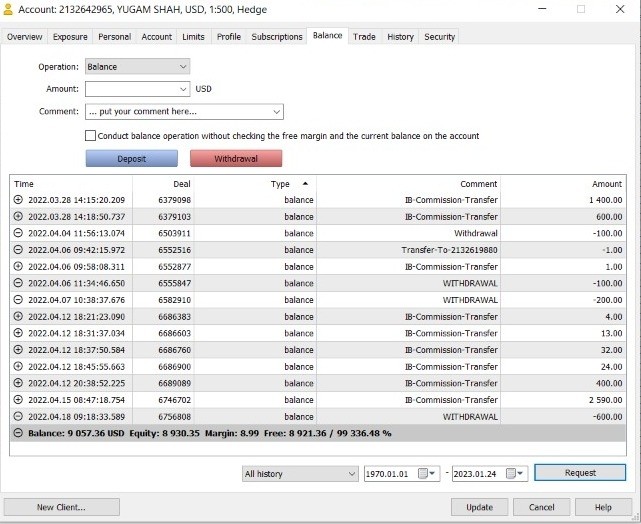Image resolution: width=641 pixels, height=524 pixels.
Task: Open the end date calendar picker icon
Action: pyautogui.click(x=511, y=474)
